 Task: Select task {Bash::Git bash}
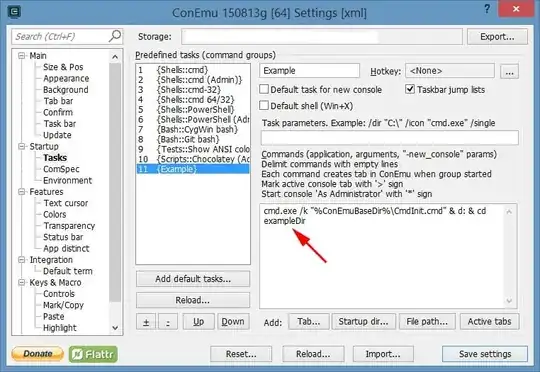pos(193,139)
